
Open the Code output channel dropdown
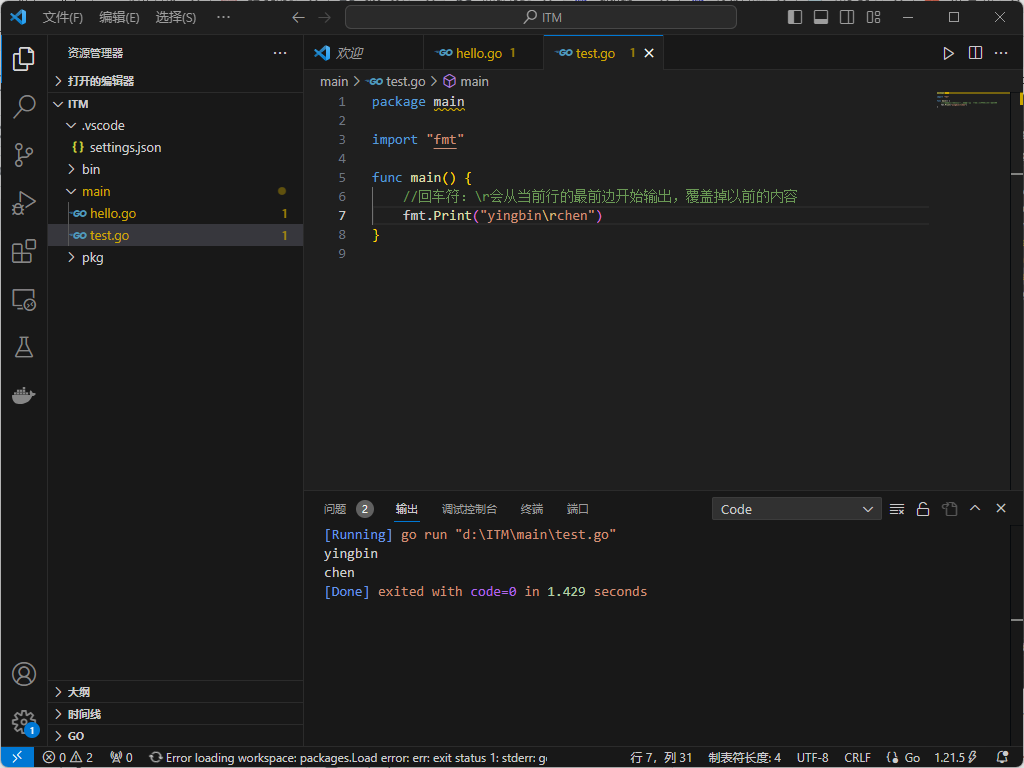point(796,509)
